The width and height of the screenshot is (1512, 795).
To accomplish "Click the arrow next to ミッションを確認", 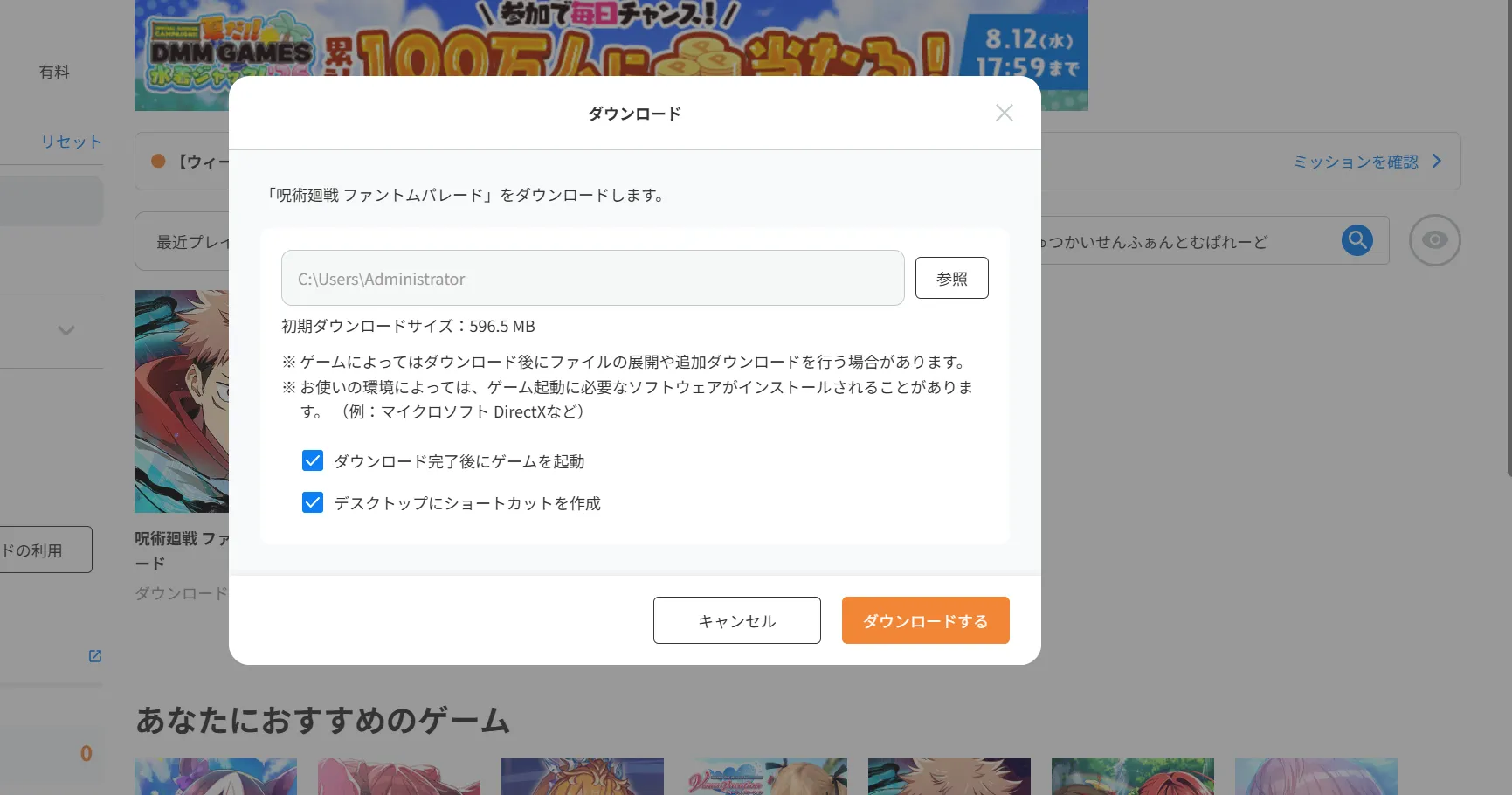I will click(x=1437, y=162).
